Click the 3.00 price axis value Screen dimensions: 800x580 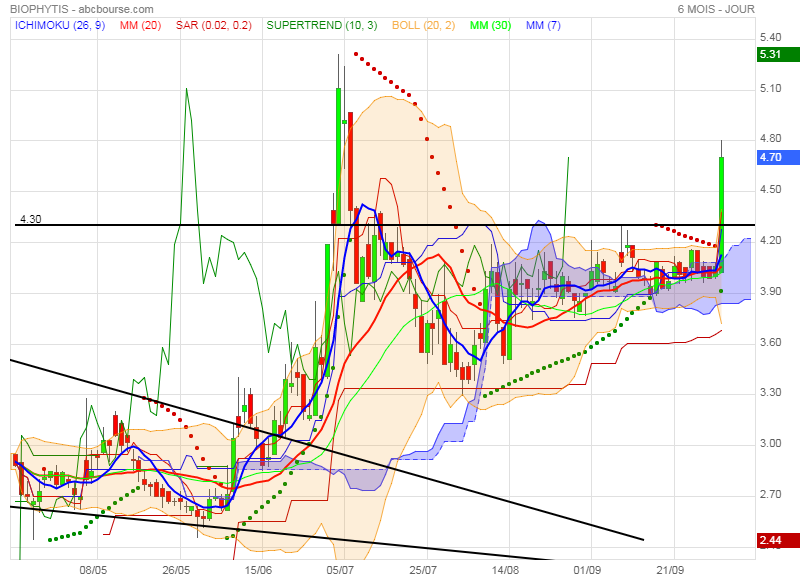[x=770, y=443]
